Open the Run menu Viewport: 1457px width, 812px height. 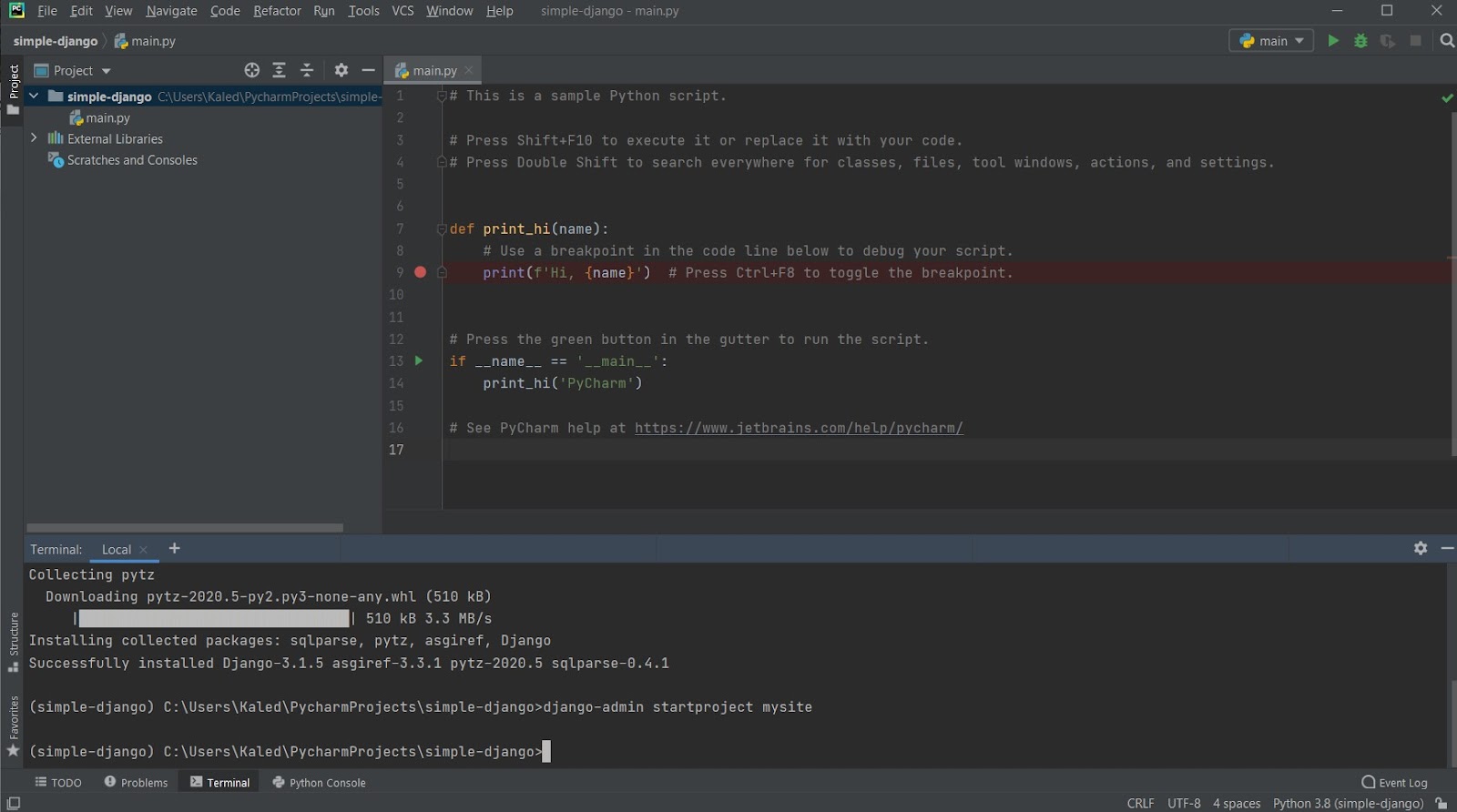point(323,11)
